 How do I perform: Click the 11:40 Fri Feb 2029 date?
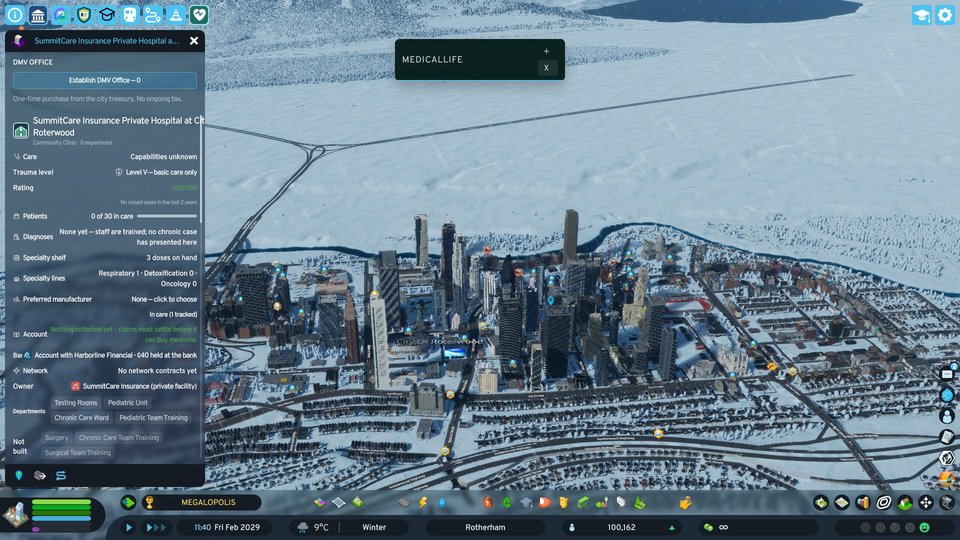[227, 527]
